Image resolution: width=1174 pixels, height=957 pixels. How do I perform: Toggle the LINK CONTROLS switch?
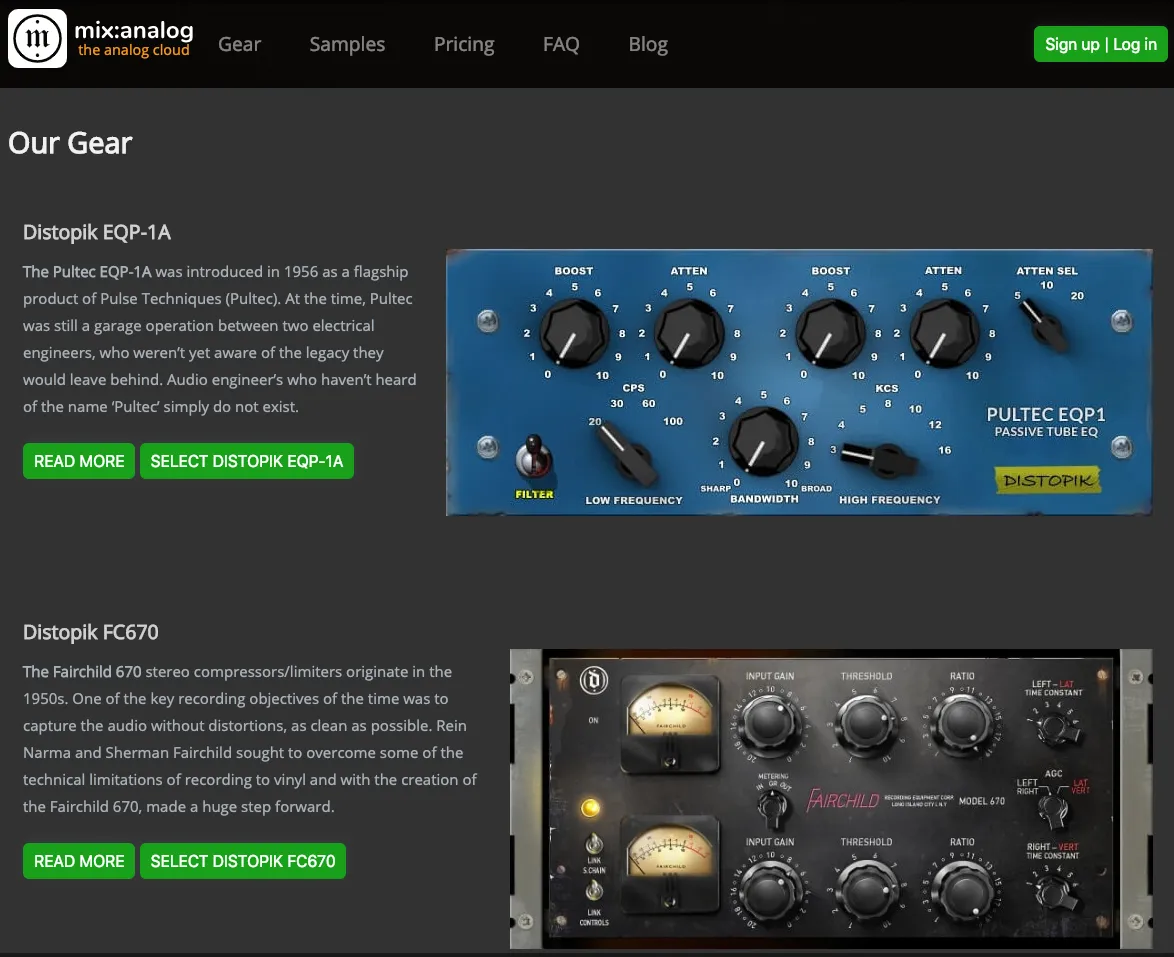[594, 891]
